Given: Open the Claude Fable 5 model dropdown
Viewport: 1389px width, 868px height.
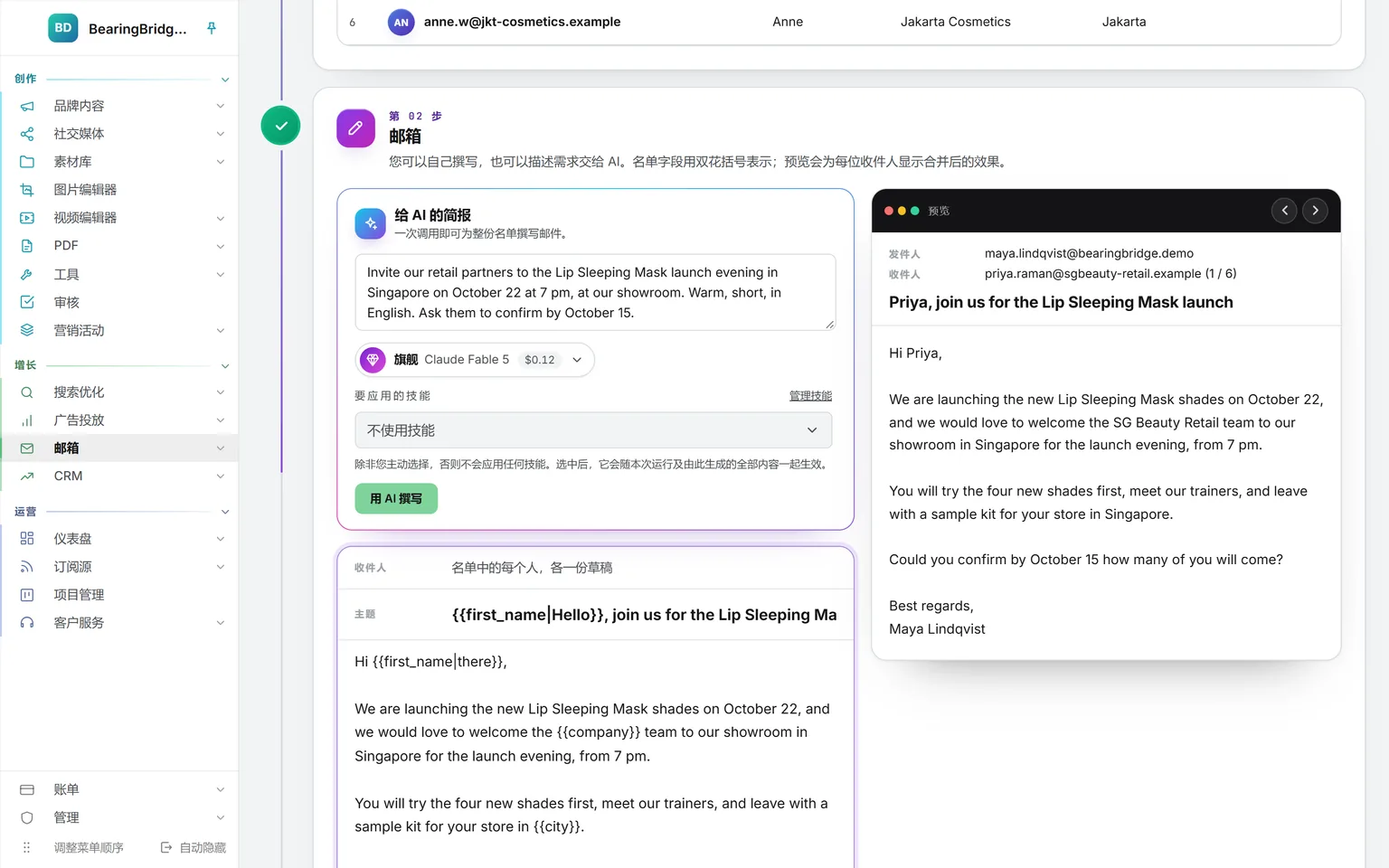Looking at the screenshot, I should pos(475,360).
